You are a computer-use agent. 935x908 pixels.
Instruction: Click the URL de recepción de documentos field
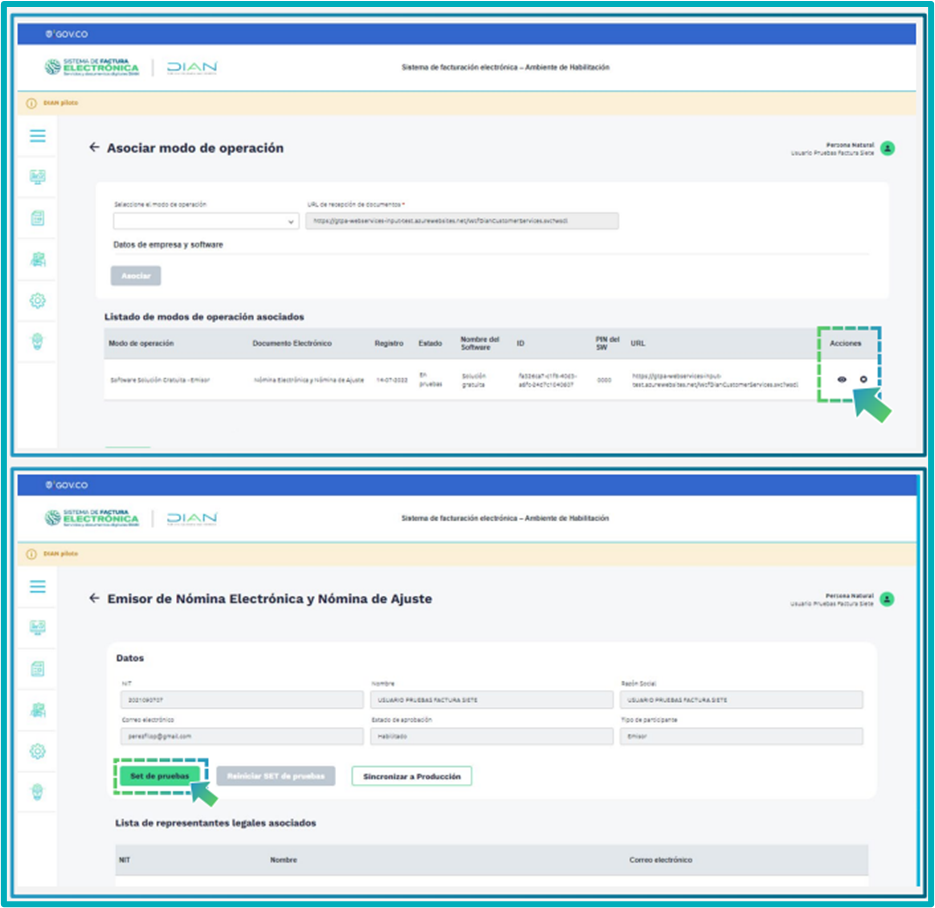(461, 221)
